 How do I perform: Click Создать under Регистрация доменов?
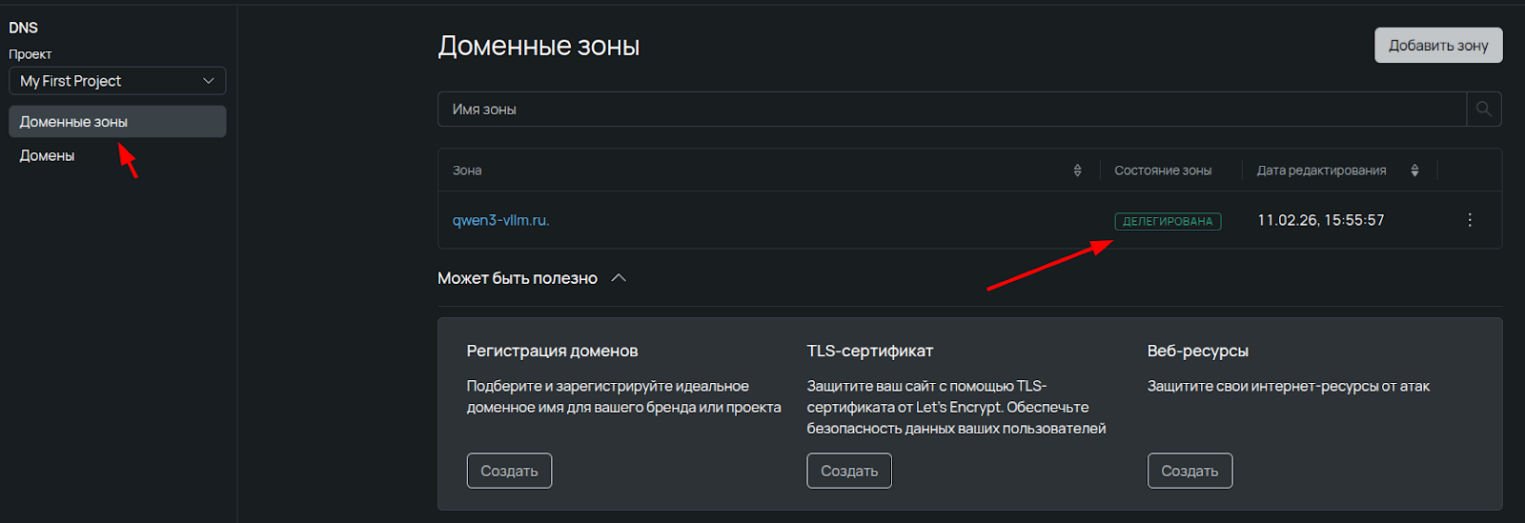(x=509, y=471)
